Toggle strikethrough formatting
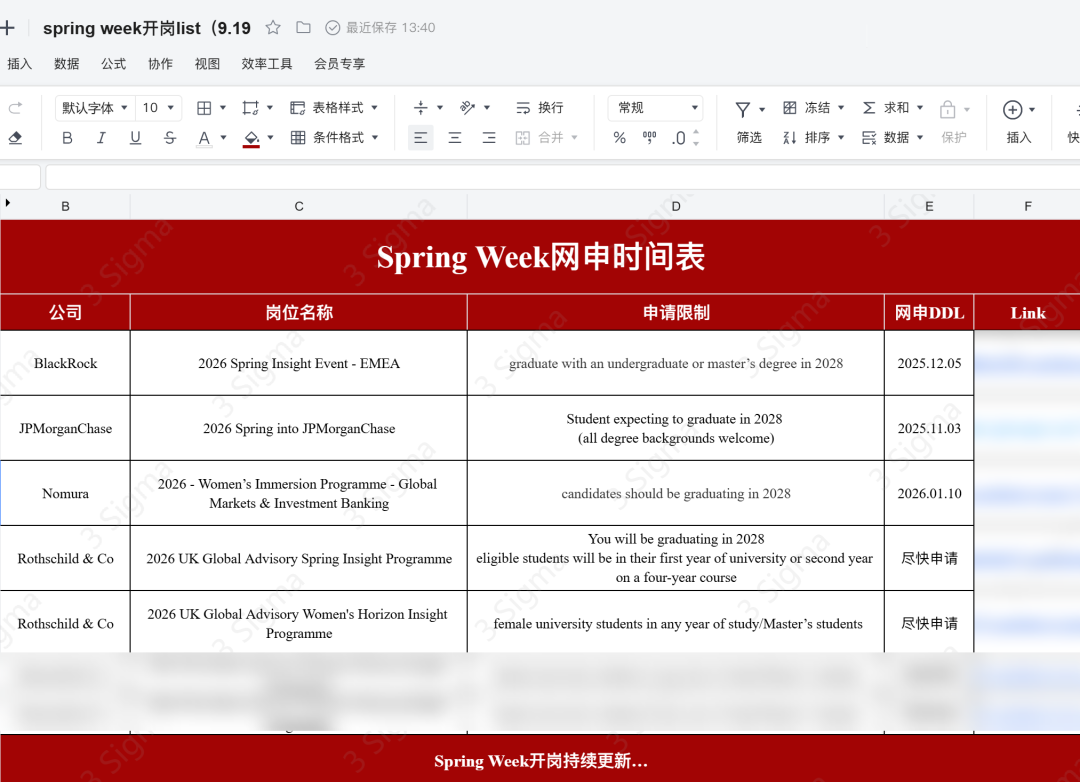 coord(169,138)
